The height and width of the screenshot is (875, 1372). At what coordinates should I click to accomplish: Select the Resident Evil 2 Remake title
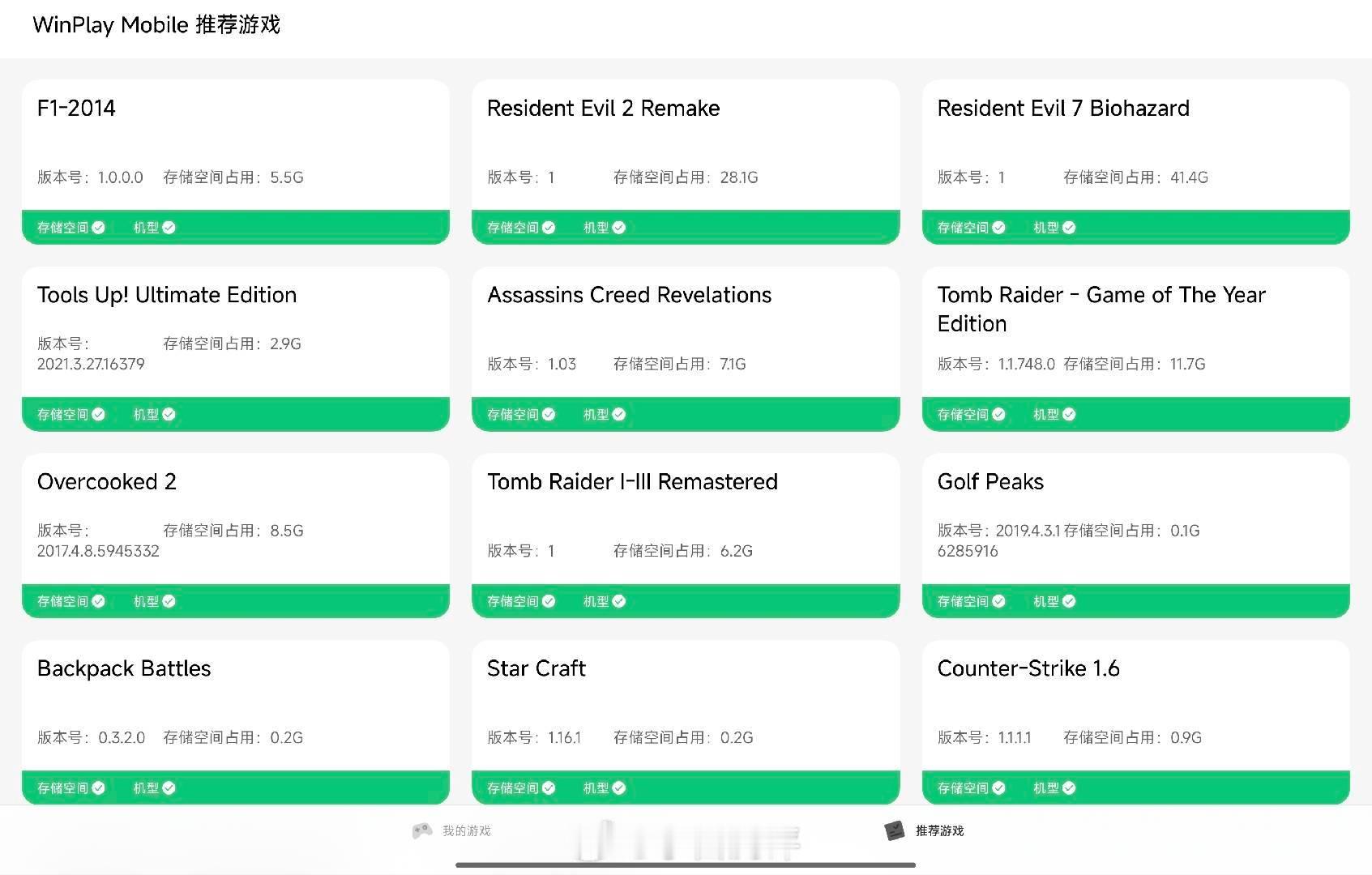coord(604,108)
